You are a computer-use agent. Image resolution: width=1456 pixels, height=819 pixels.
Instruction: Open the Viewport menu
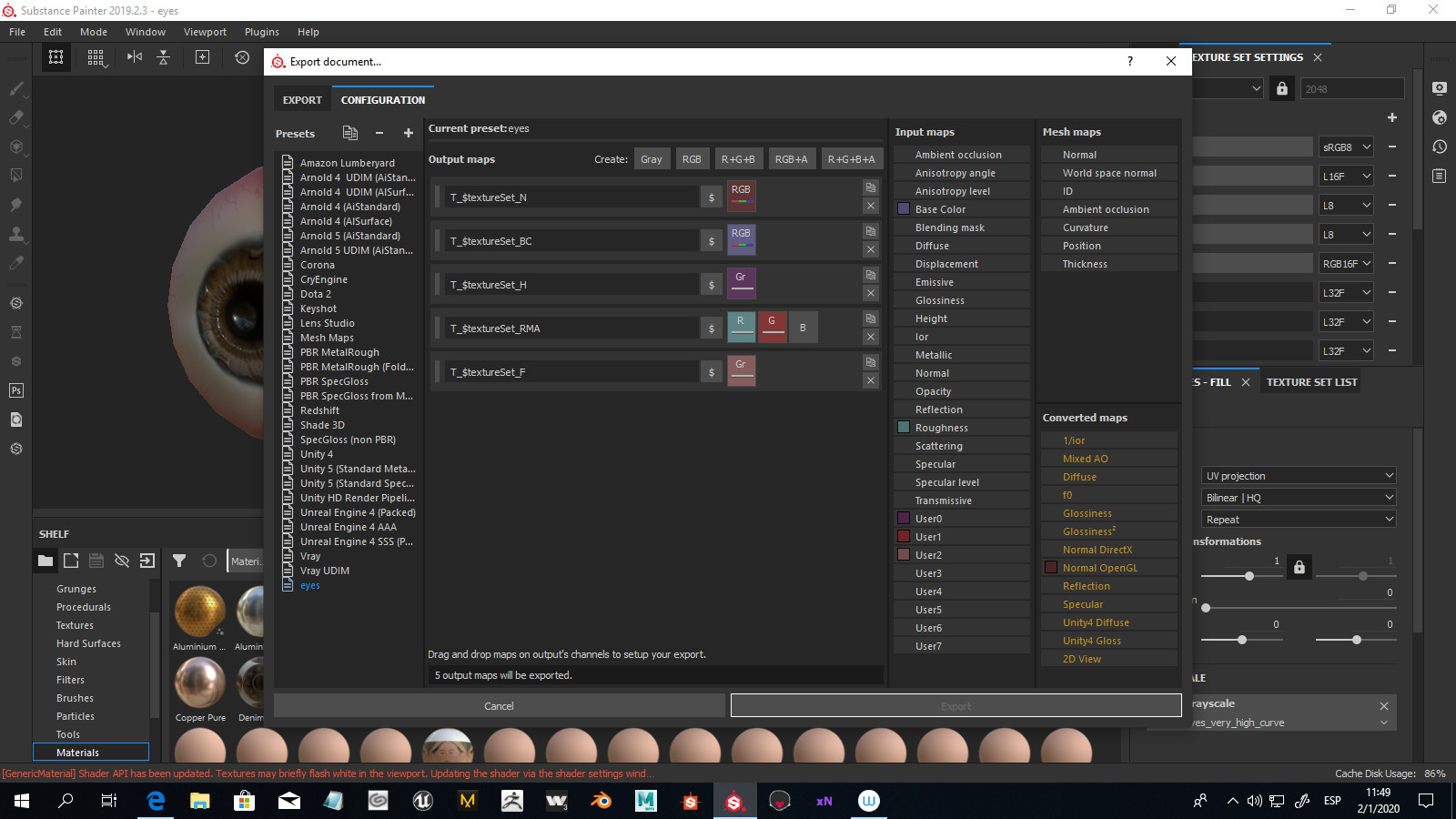point(205,31)
